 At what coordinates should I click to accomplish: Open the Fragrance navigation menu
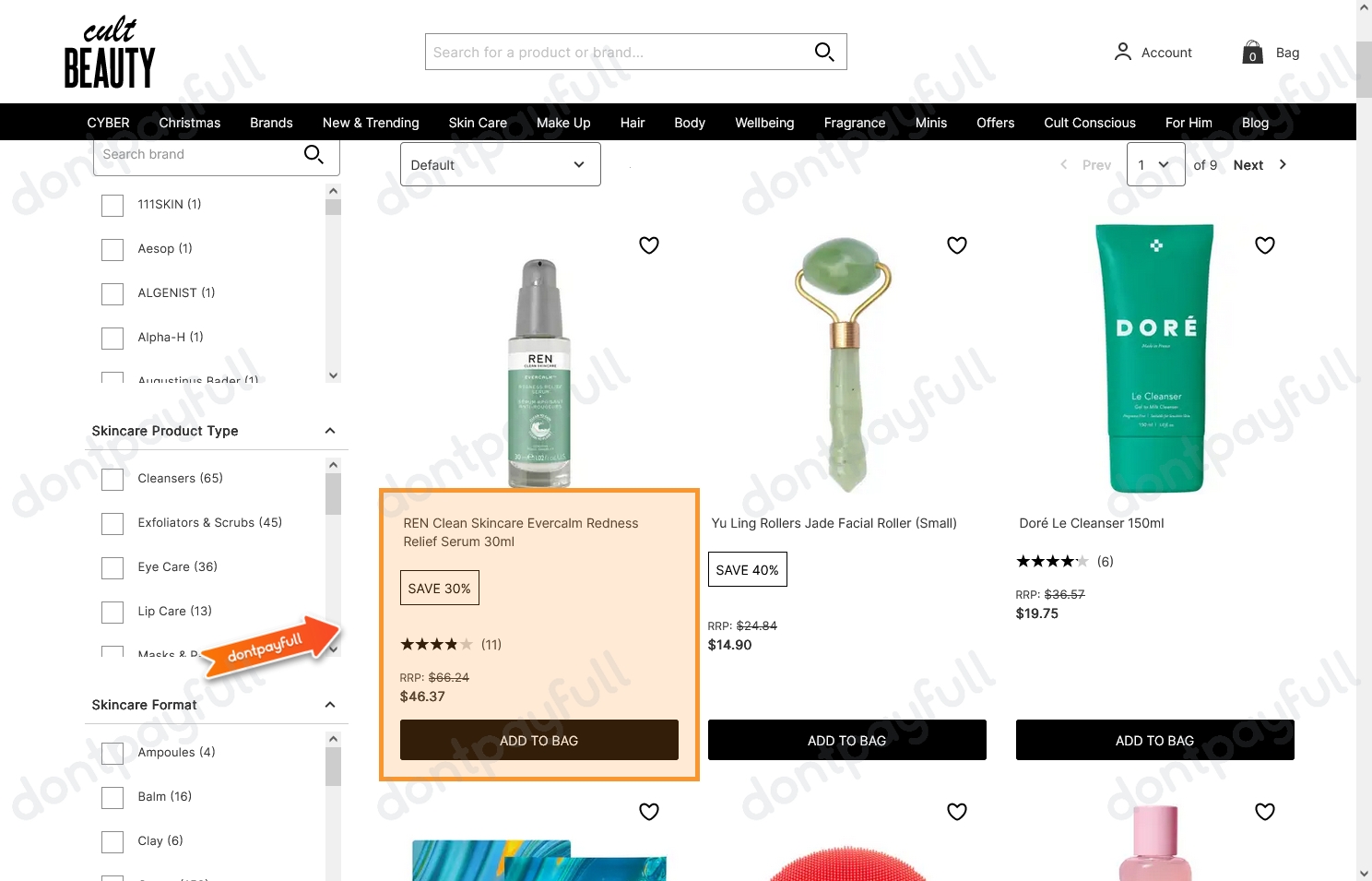pos(854,122)
